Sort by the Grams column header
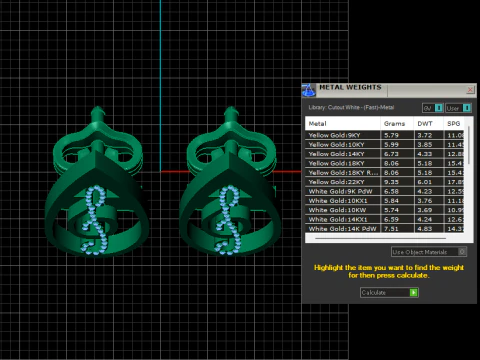The image size is (480, 360). pyautogui.click(x=397, y=124)
